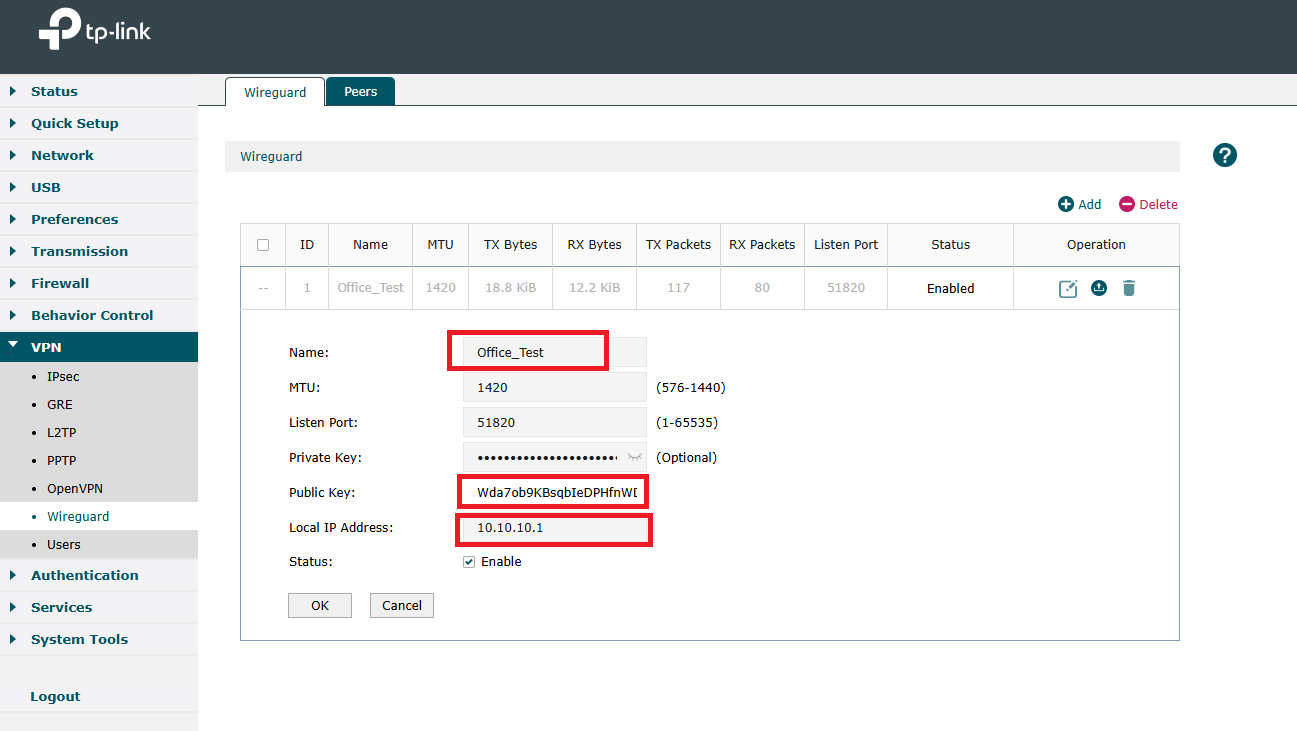Click the Public Key input field

point(555,492)
